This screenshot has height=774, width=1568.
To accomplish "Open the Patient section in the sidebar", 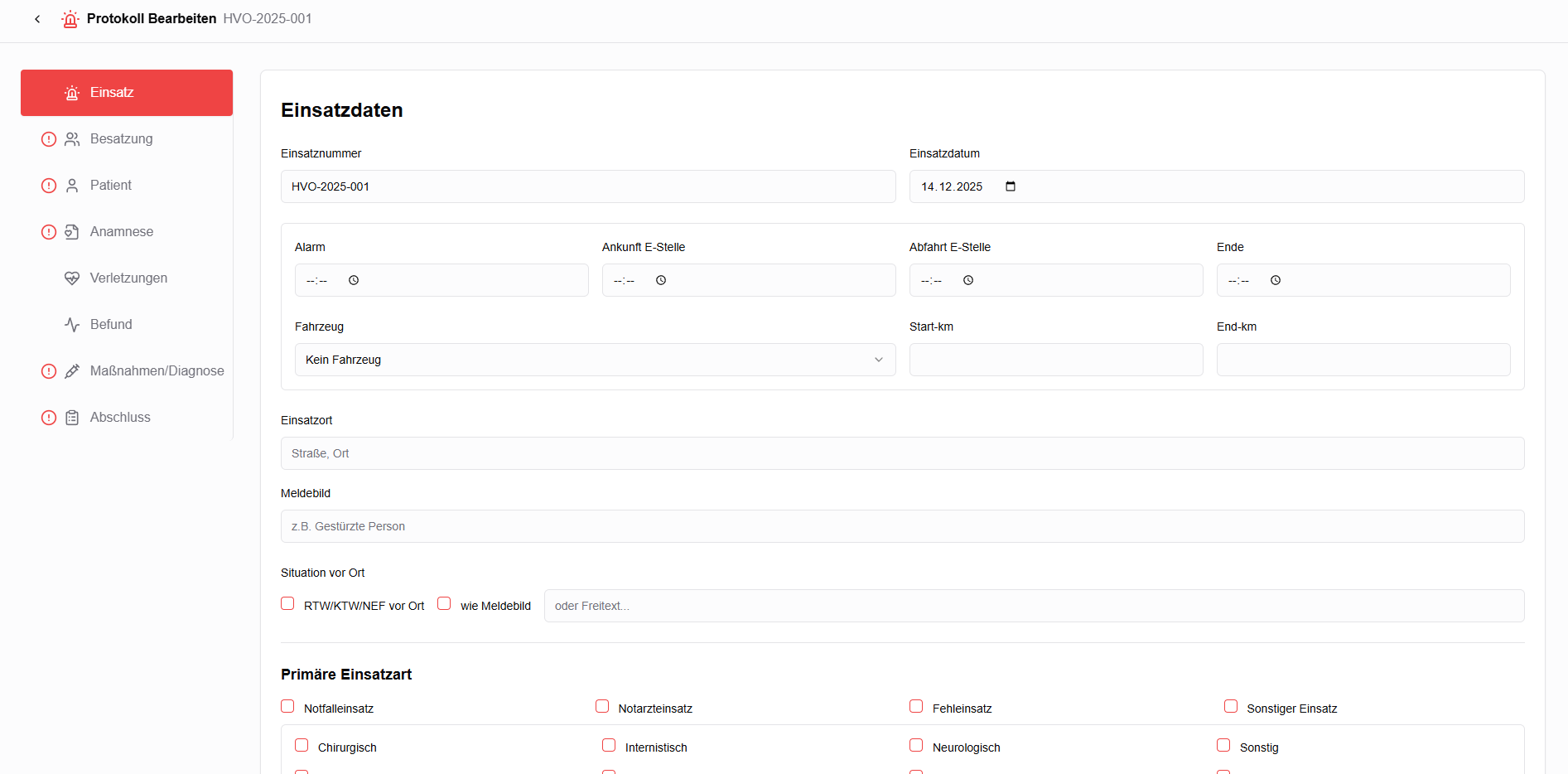I will click(112, 185).
